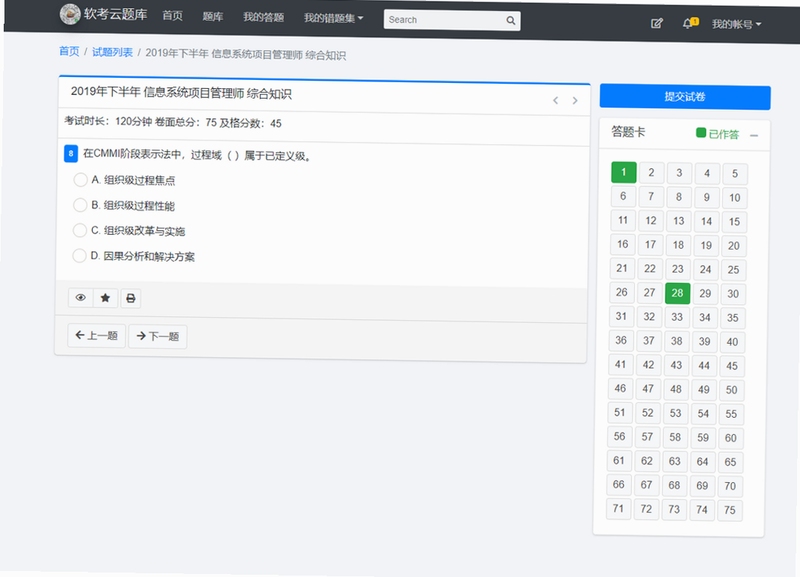Click the green 已作答 legend
800x577 pixels.
(x=718, y=134)
